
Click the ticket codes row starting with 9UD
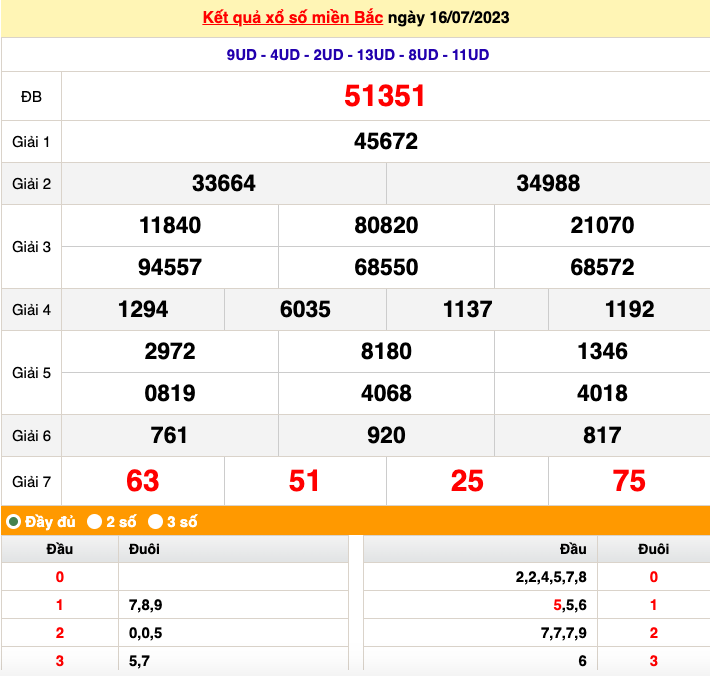pos(357,55)
